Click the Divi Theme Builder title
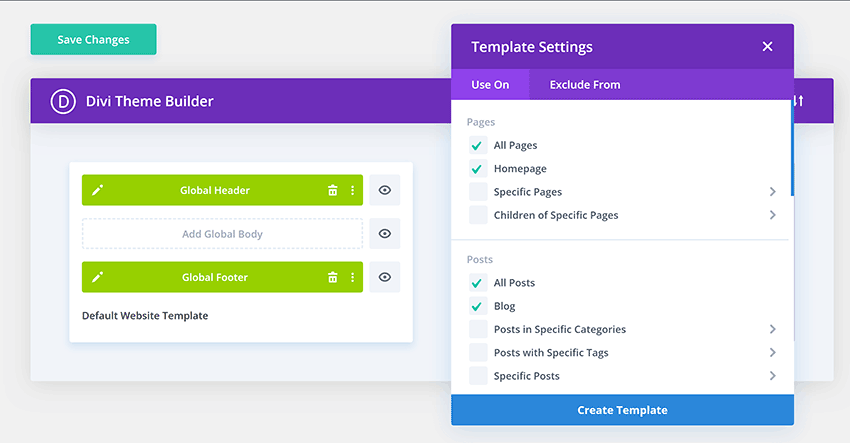850x443 pixels. point(150,101)
